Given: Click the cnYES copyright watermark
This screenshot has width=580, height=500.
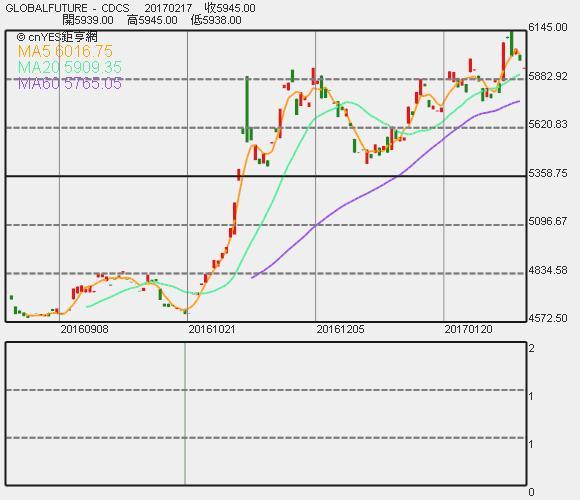Looking at the screenshot, I should [57, 37].
